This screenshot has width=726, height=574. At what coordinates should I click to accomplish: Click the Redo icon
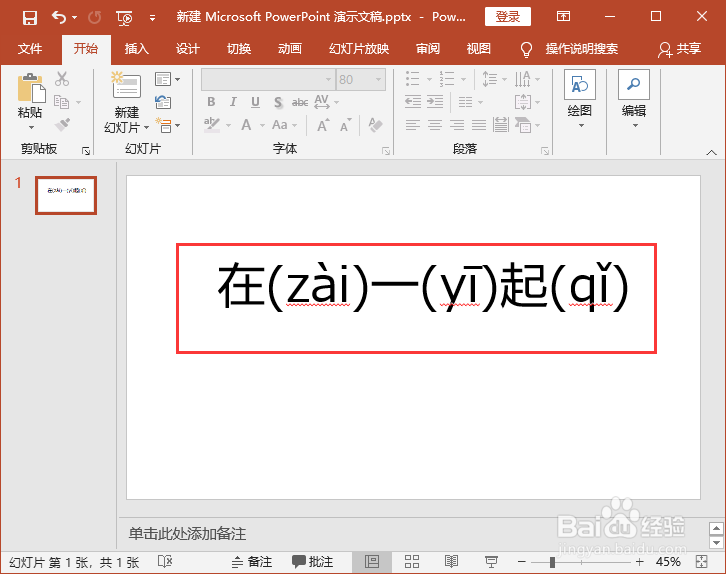click(x=94, y=18)
